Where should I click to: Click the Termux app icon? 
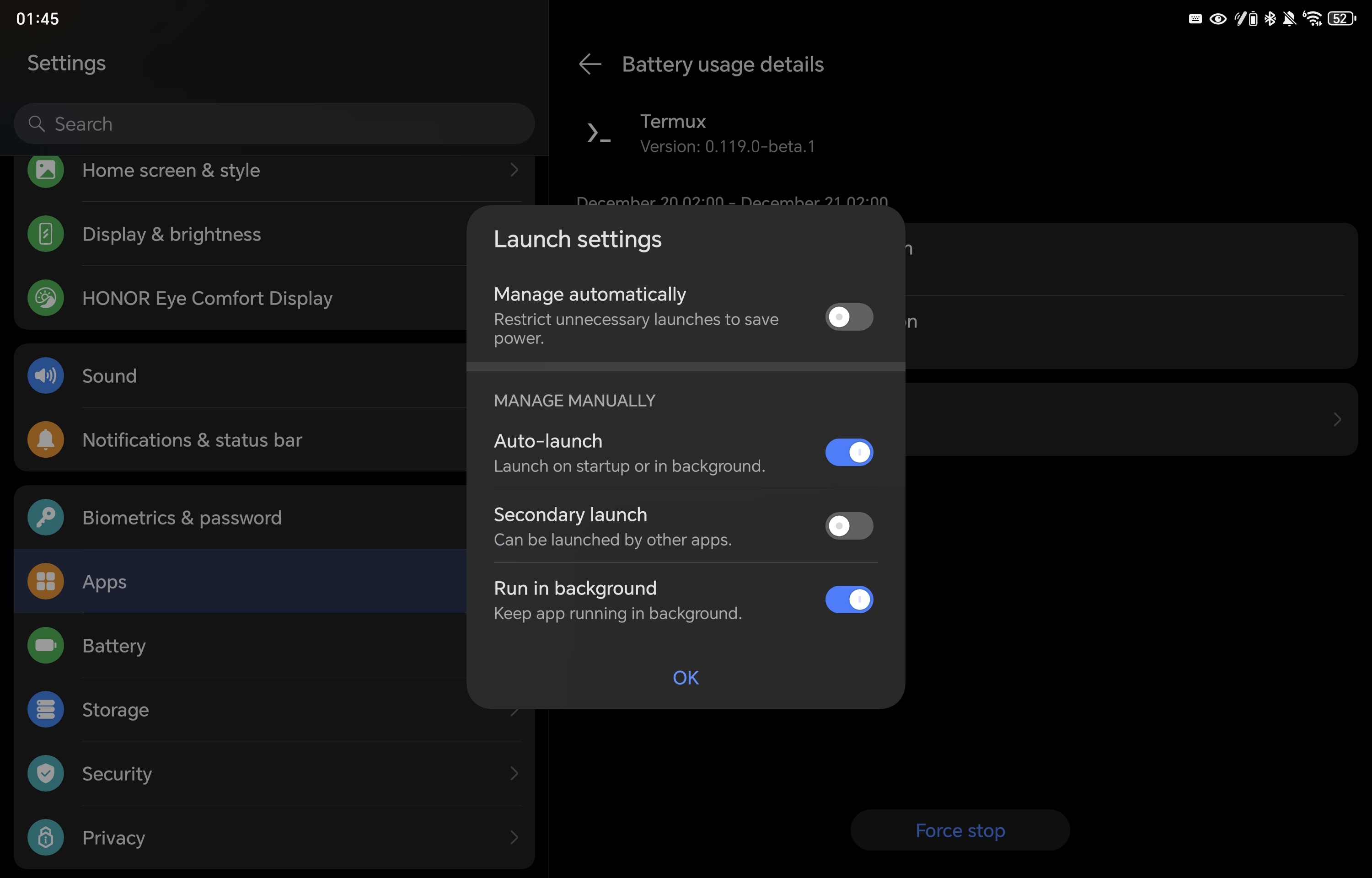pyautogui.click(x=599, y=134)
